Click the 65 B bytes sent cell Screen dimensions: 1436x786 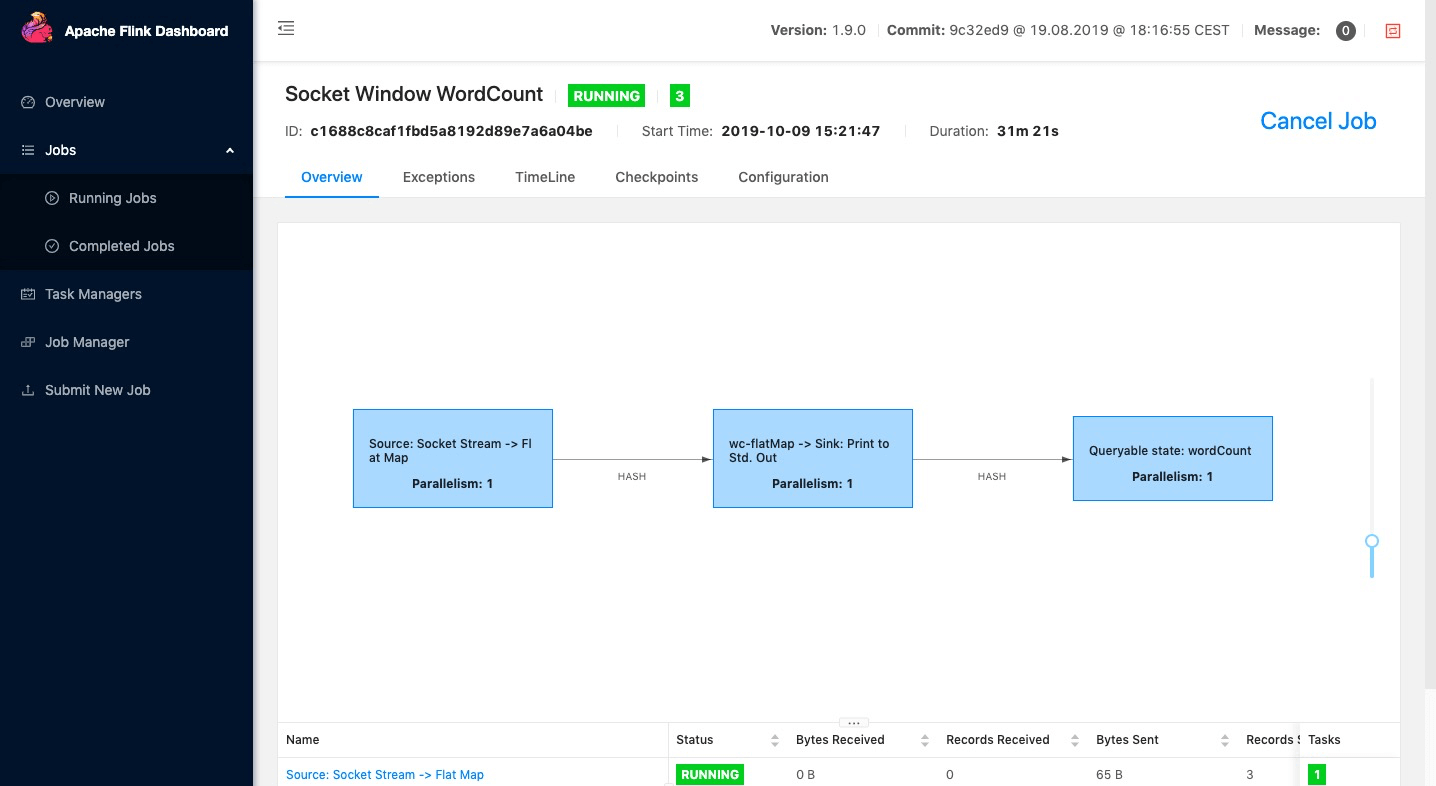(x=1109, y=775)
